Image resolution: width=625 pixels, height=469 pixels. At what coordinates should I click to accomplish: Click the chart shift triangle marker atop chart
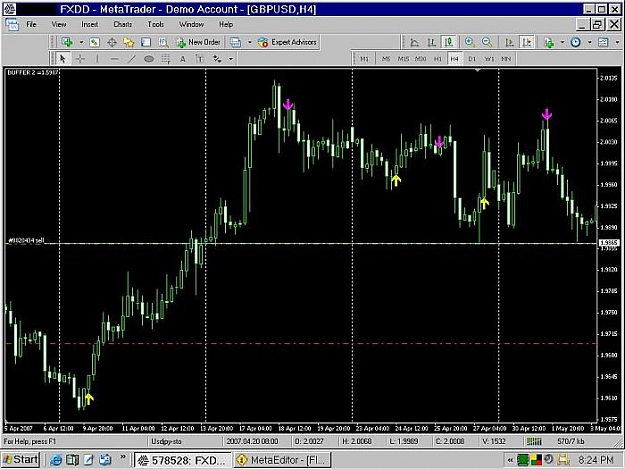[x=477, y=71]
